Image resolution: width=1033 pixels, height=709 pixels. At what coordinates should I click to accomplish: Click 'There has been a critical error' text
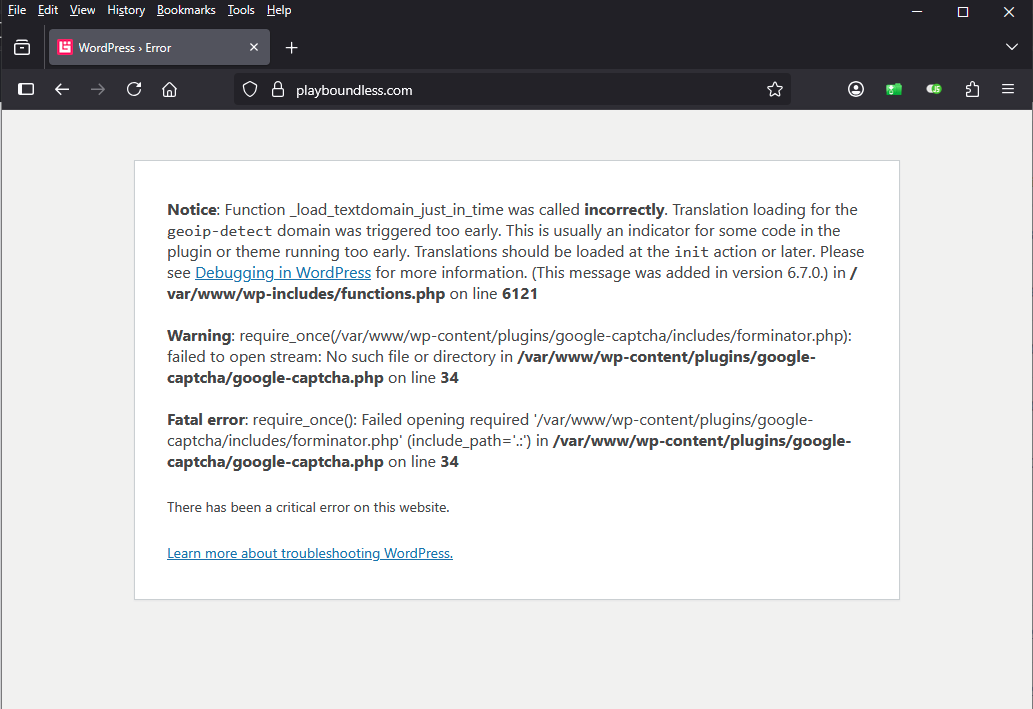pyautogui.click(x=308, y=507)
